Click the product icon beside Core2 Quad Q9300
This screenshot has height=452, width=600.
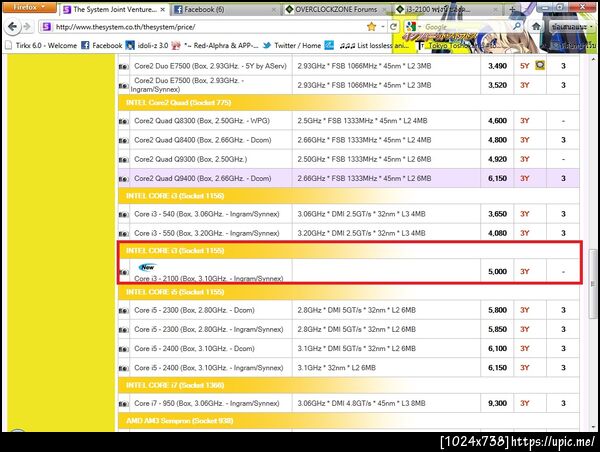123,160
